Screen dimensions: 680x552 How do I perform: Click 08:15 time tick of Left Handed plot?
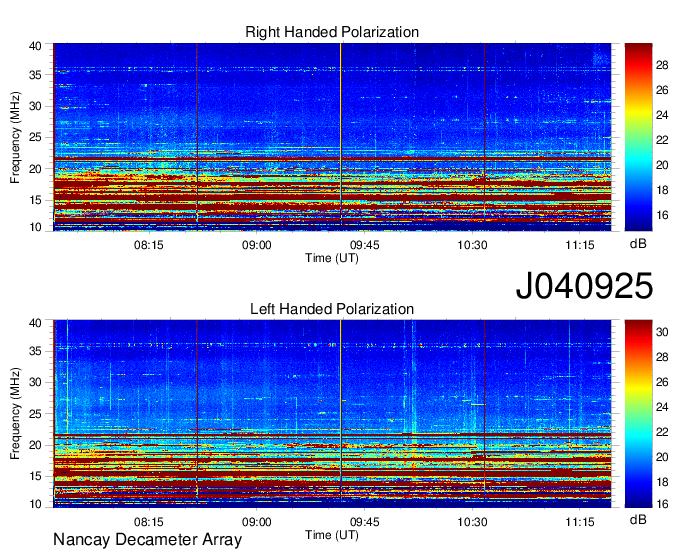tap(149, 522)
